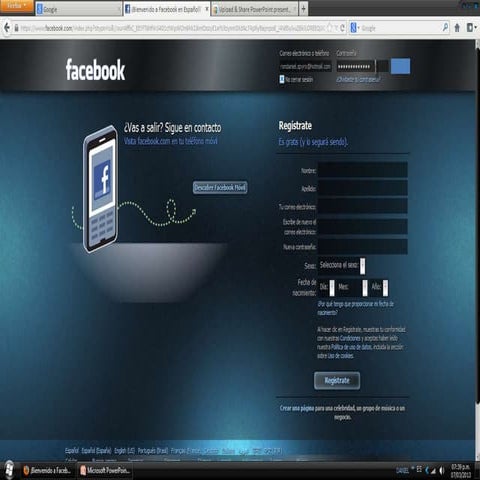Switch to Upload & Share PowerPoint tab
This screenshot has height=480, width=480.
255,9
